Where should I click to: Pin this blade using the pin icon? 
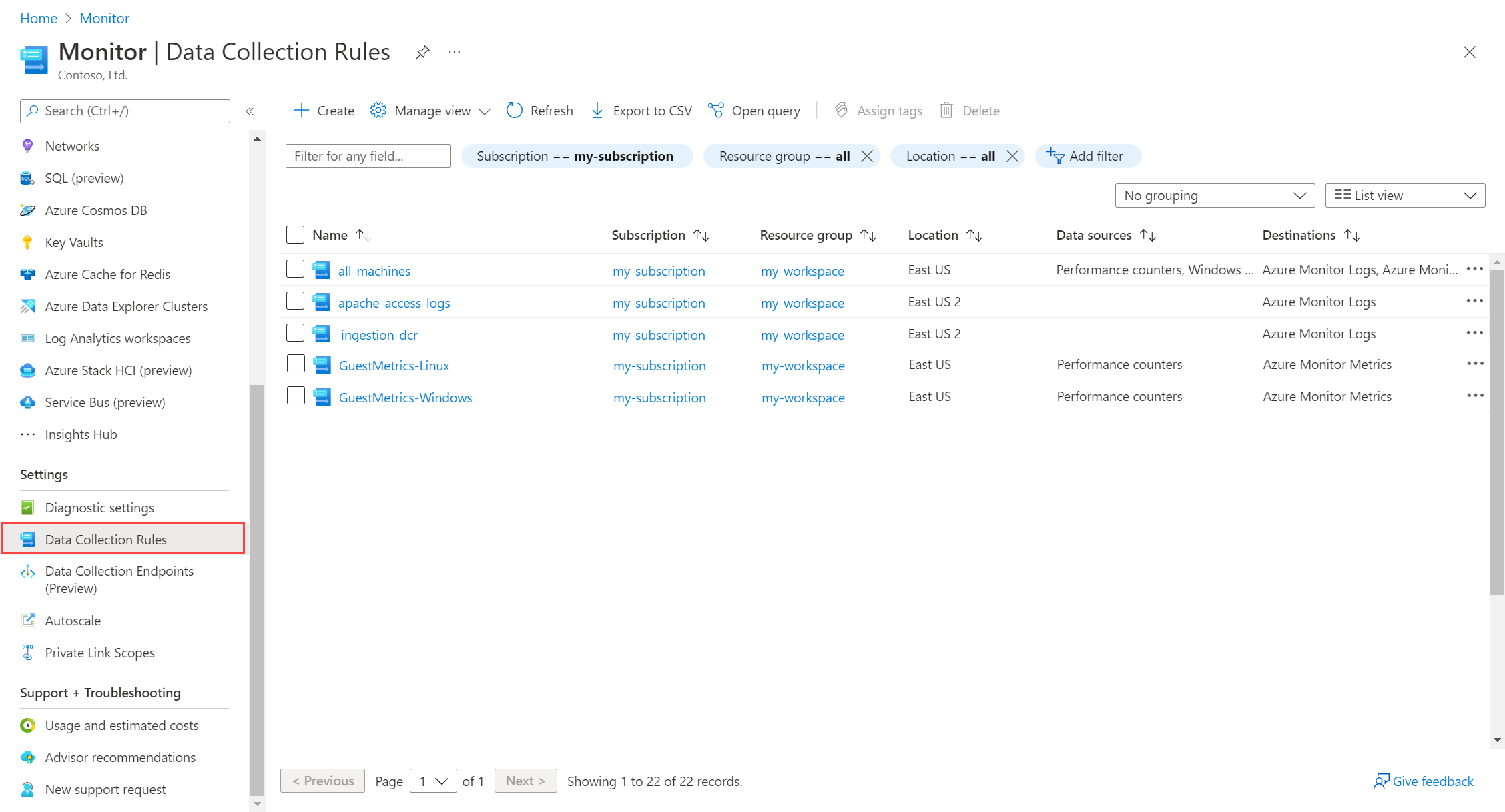(x=422, y=52)
